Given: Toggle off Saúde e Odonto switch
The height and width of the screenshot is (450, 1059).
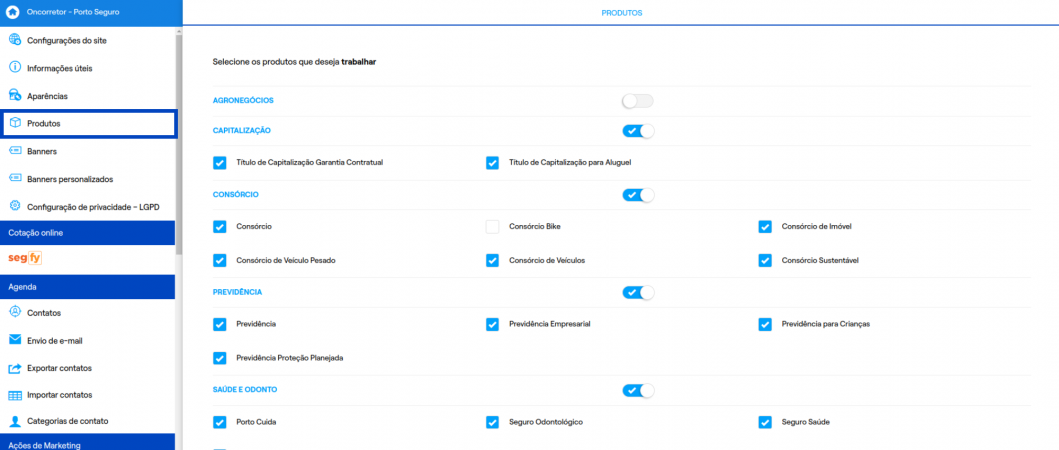Looking at the screenshot, I should click(638, 391).
